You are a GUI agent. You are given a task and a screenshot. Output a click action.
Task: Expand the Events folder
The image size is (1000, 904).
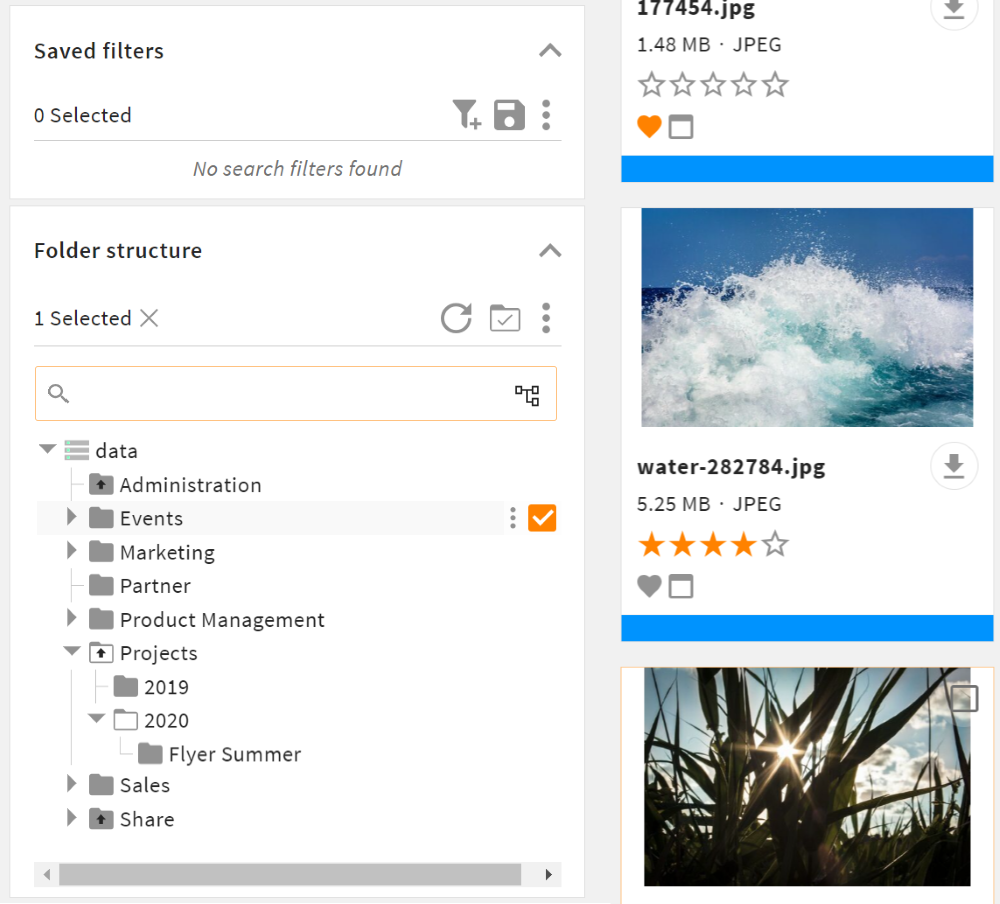(x=71, y=517)
